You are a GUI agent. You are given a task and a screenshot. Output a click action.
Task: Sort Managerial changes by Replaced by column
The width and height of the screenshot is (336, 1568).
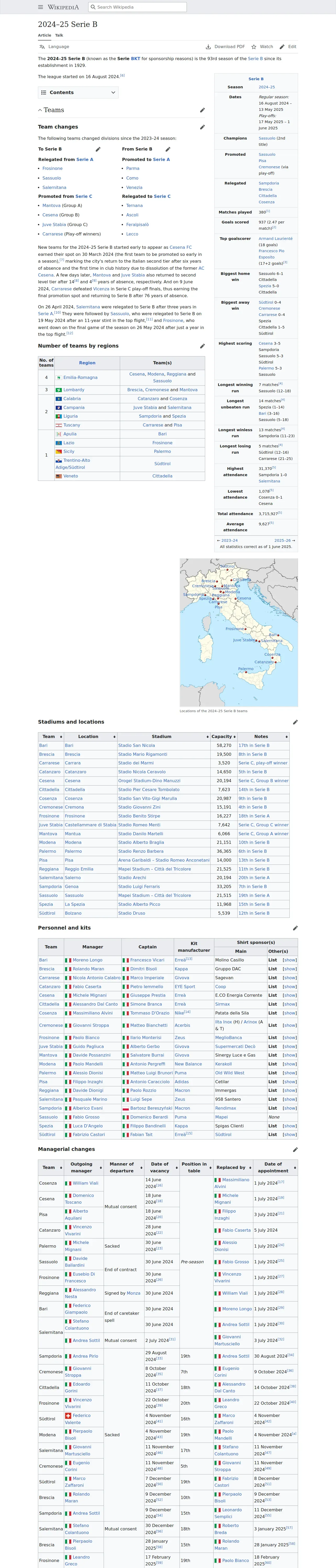pos(232,1167)
